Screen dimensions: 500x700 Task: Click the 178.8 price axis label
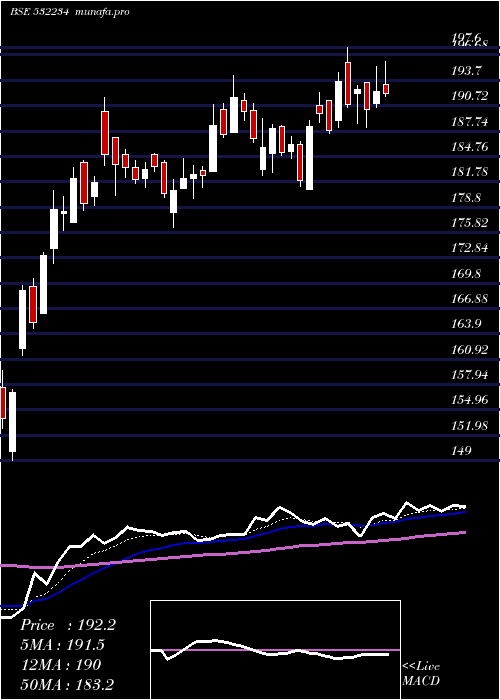tap(467, 197)
